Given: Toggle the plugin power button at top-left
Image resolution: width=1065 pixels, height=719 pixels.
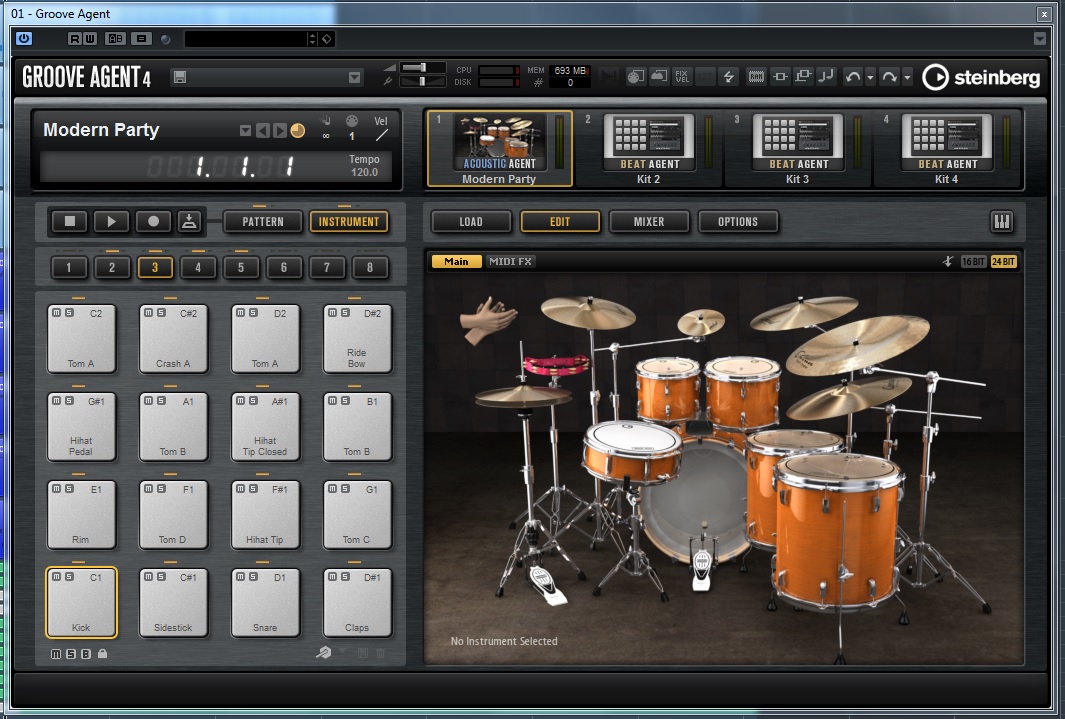Looking at the screenshot, I should pyautogui.click(x=24, y=39).
